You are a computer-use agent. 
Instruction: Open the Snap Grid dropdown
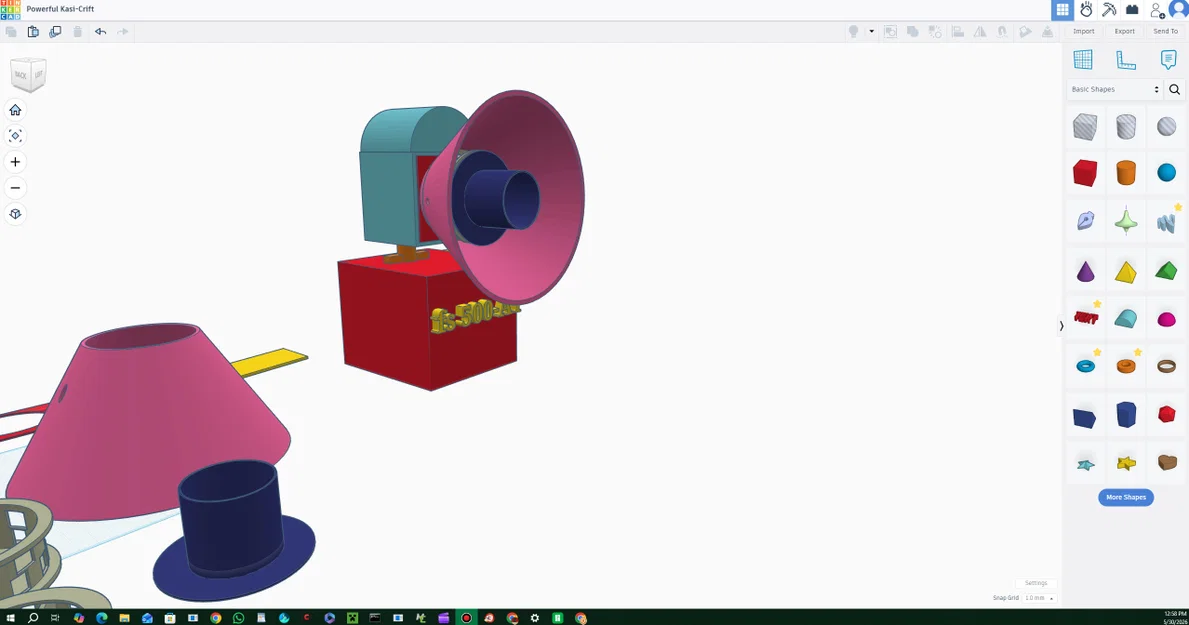1039,598
